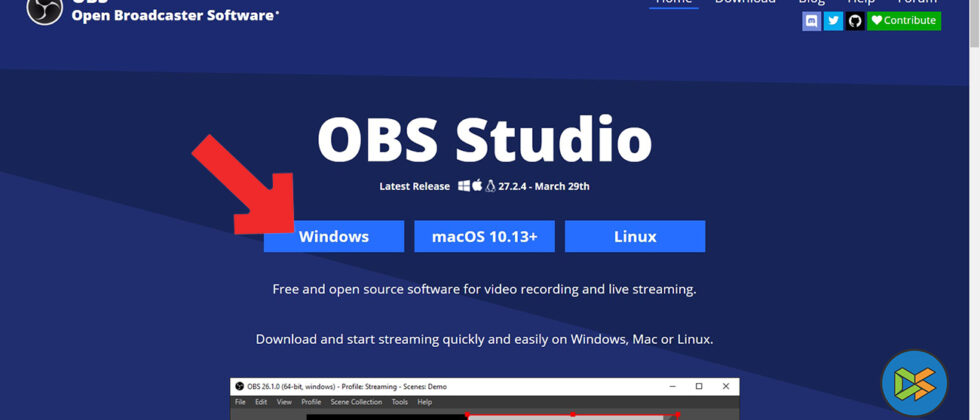Viewport: 980px width, 420px height.
Task: Click the "27.2.4 - March 29th" version text
Action: [x=544, y=186]
